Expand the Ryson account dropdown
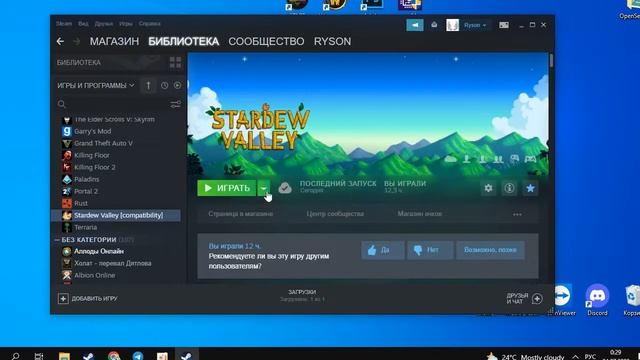The width and height of the screenshot is (640, 360). click(x=475, y=25)
